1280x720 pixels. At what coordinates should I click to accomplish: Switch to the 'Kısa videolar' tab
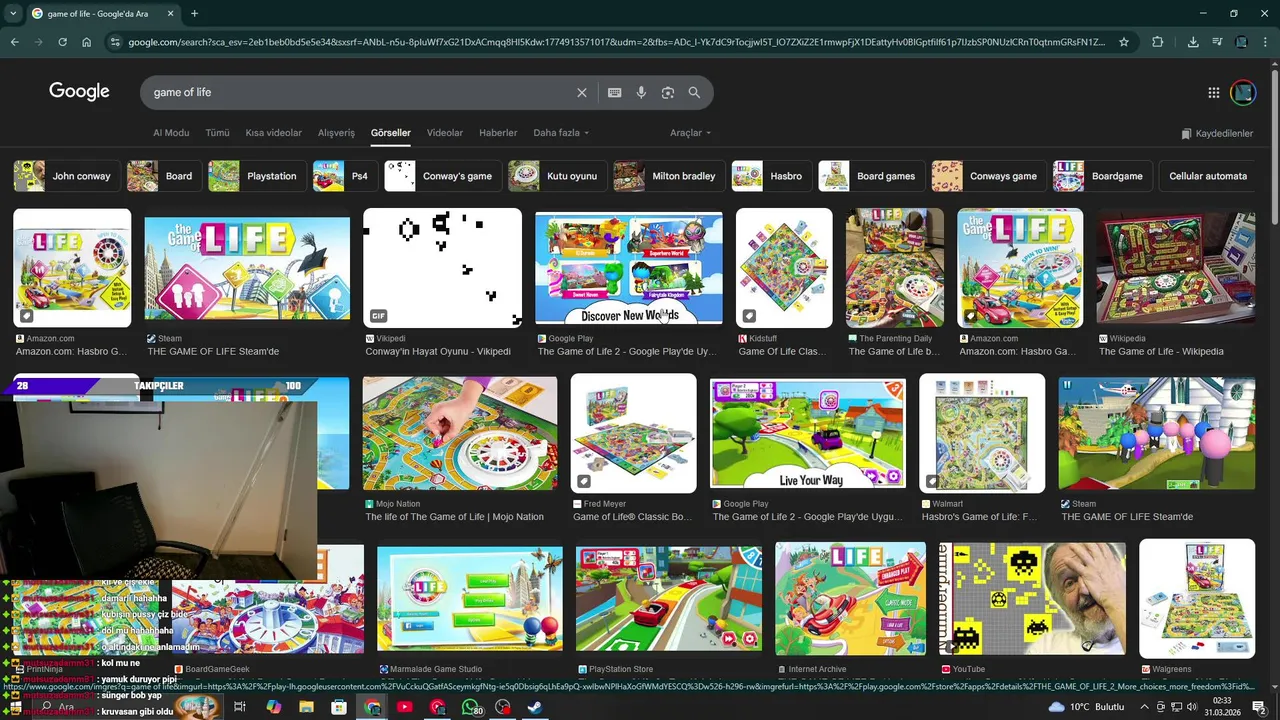pos(274,133)
